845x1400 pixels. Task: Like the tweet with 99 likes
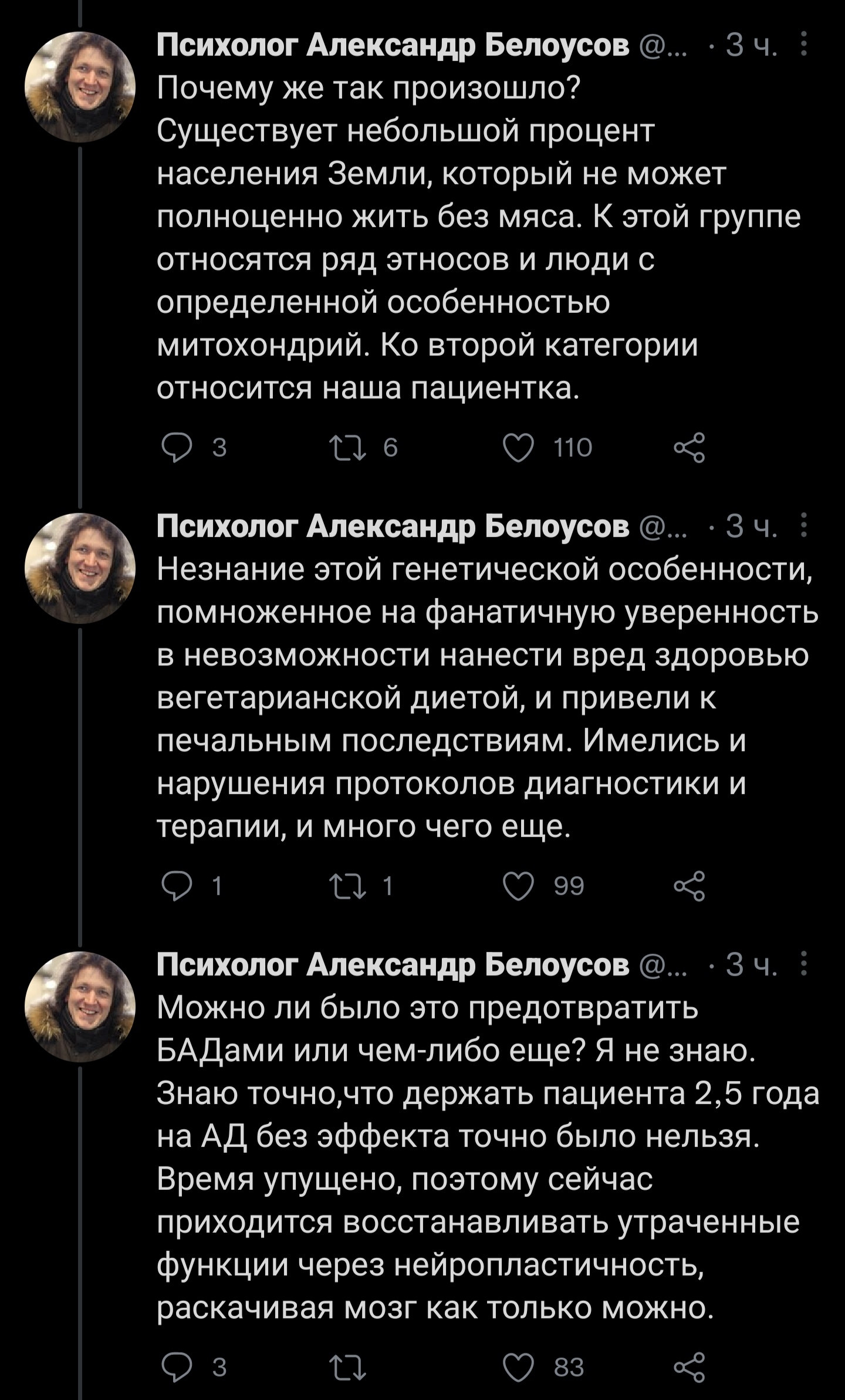pyautogui.click(x=519, y=886)
